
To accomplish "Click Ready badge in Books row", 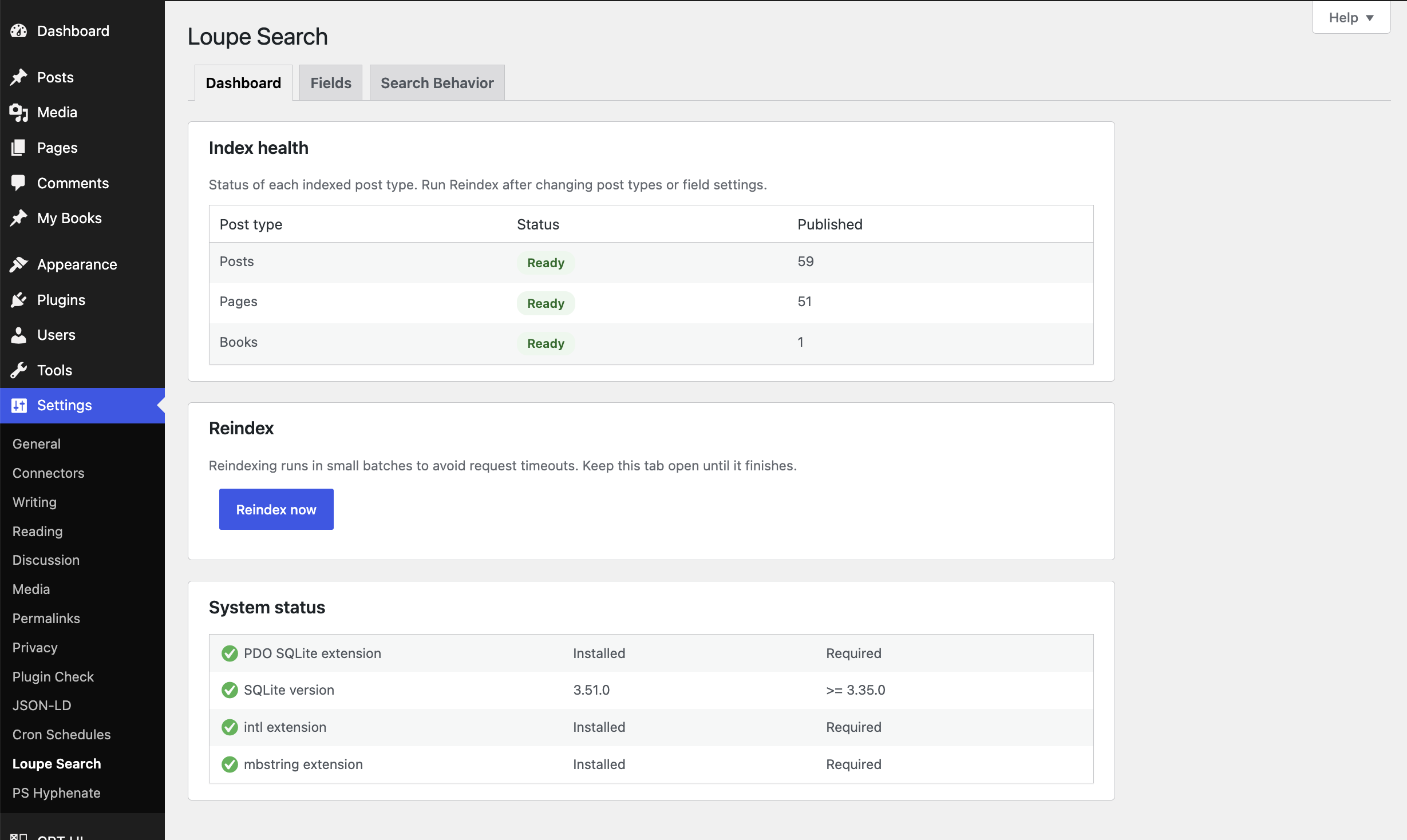I will tap(546, 343).
